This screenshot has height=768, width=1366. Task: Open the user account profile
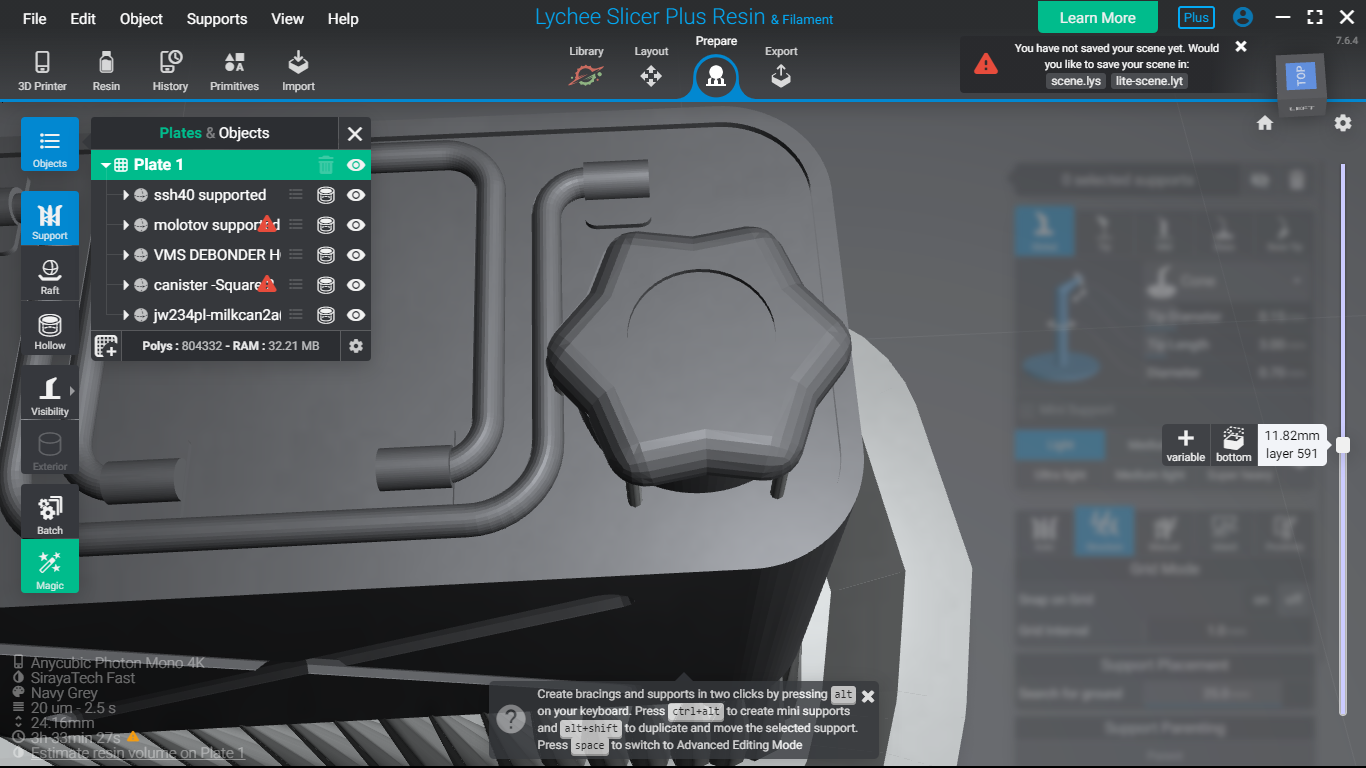[x=1243, y=18]
